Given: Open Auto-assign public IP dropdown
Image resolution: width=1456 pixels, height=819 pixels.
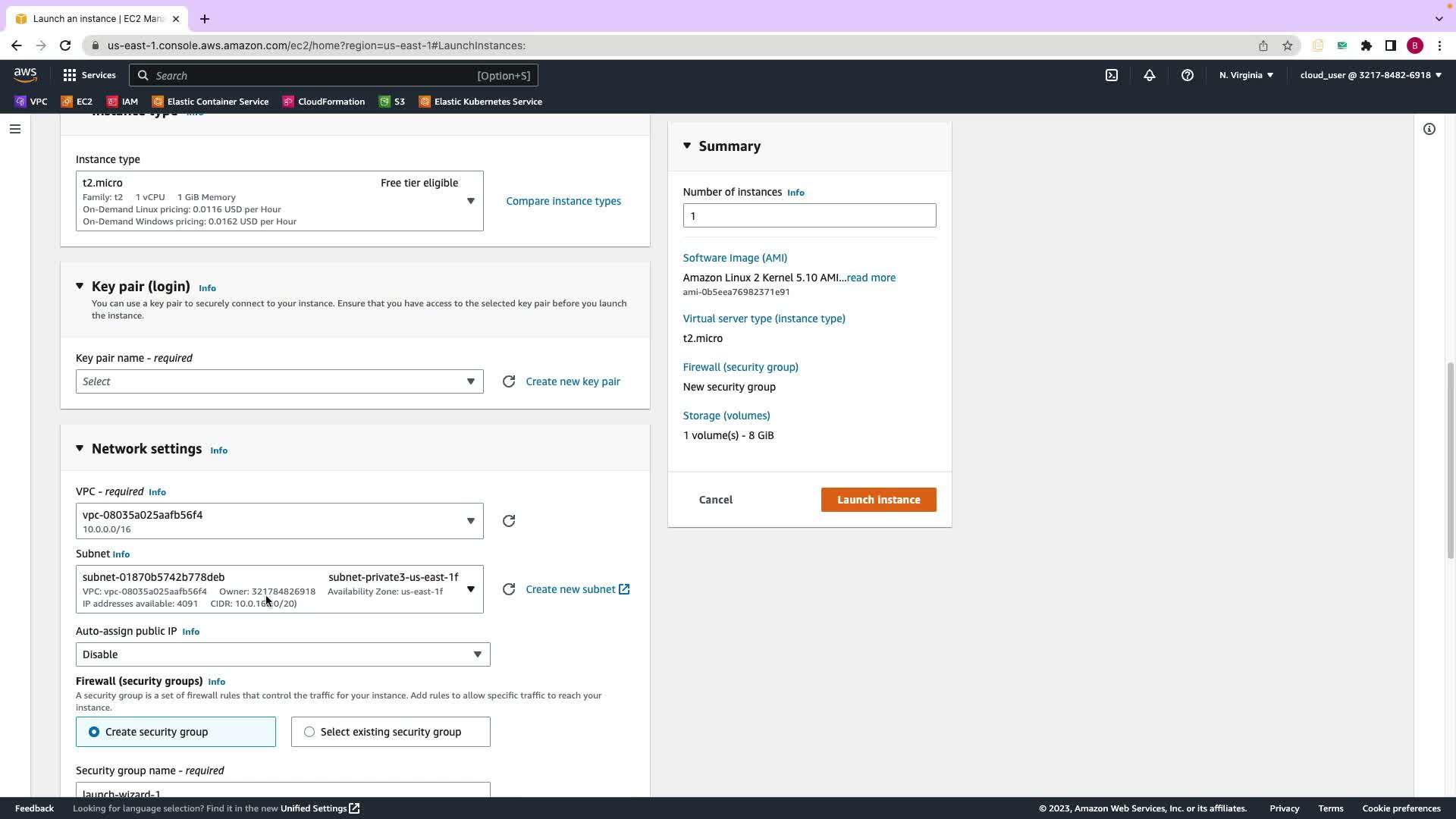Looking at the screenshot, I should click(282, 654).
